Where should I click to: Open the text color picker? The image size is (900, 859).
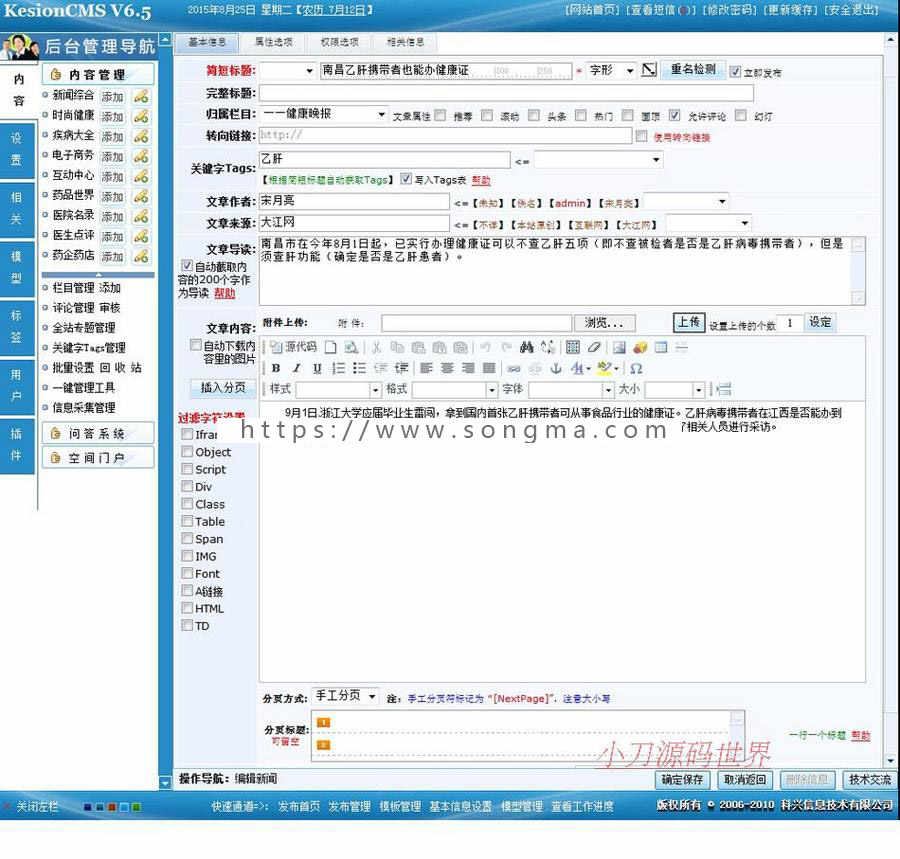click(x=580, y=368)
